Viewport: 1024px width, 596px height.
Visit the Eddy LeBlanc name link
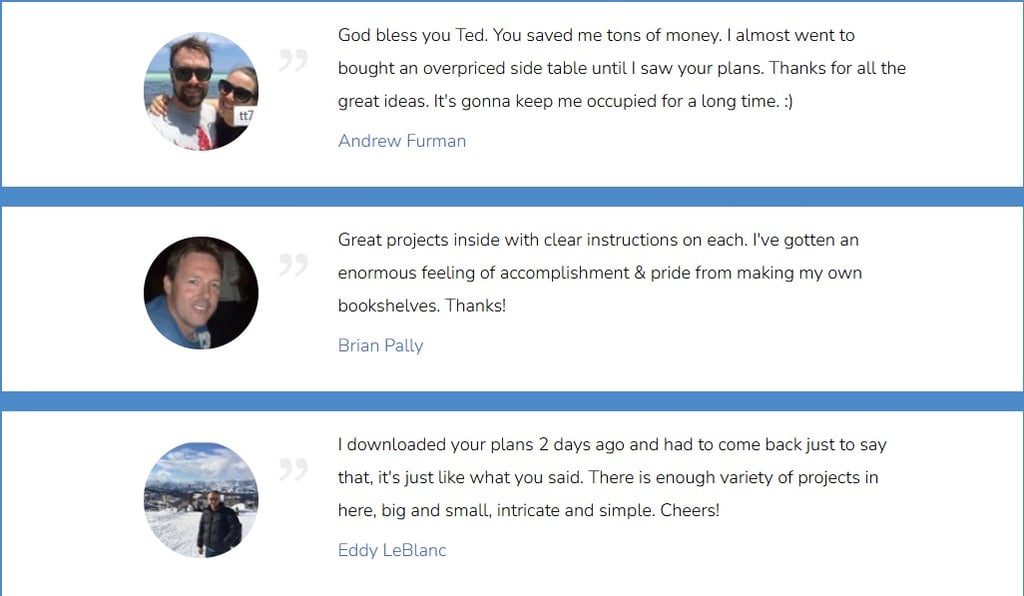(392, 550)
